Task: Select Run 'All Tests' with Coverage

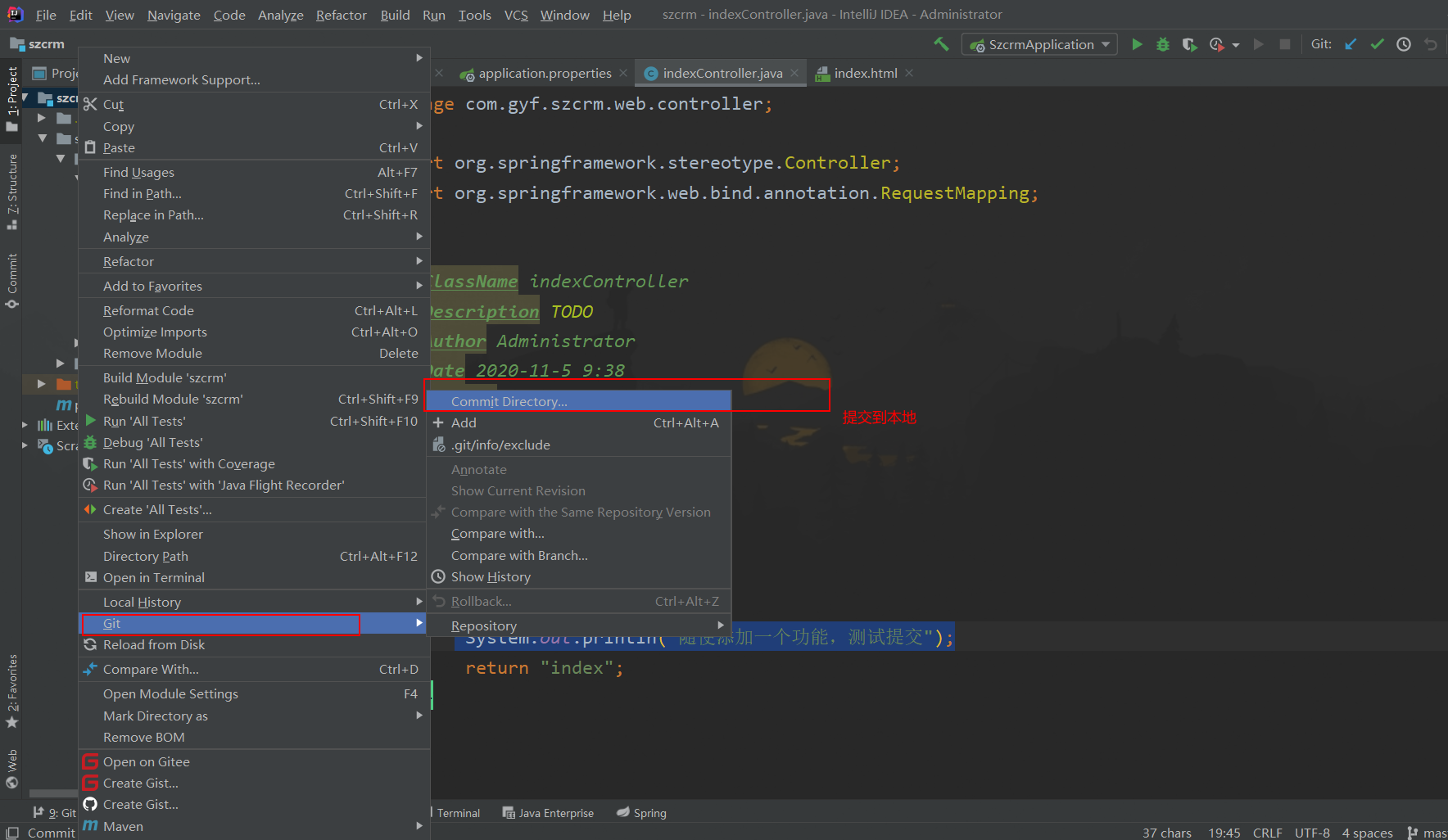Action: tap(254, 463)
